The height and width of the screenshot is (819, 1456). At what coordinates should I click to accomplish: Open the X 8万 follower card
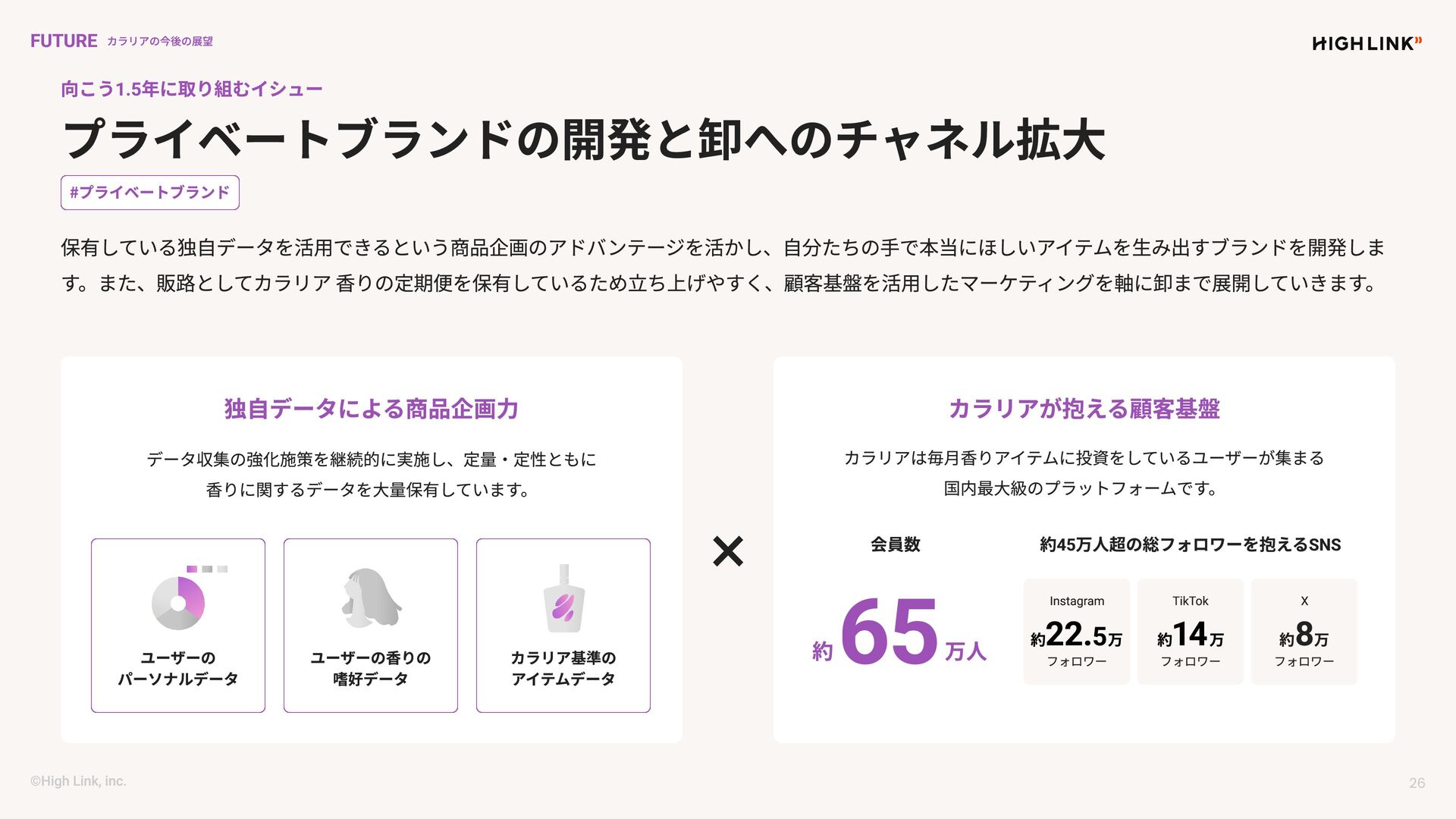(1304, 632)
